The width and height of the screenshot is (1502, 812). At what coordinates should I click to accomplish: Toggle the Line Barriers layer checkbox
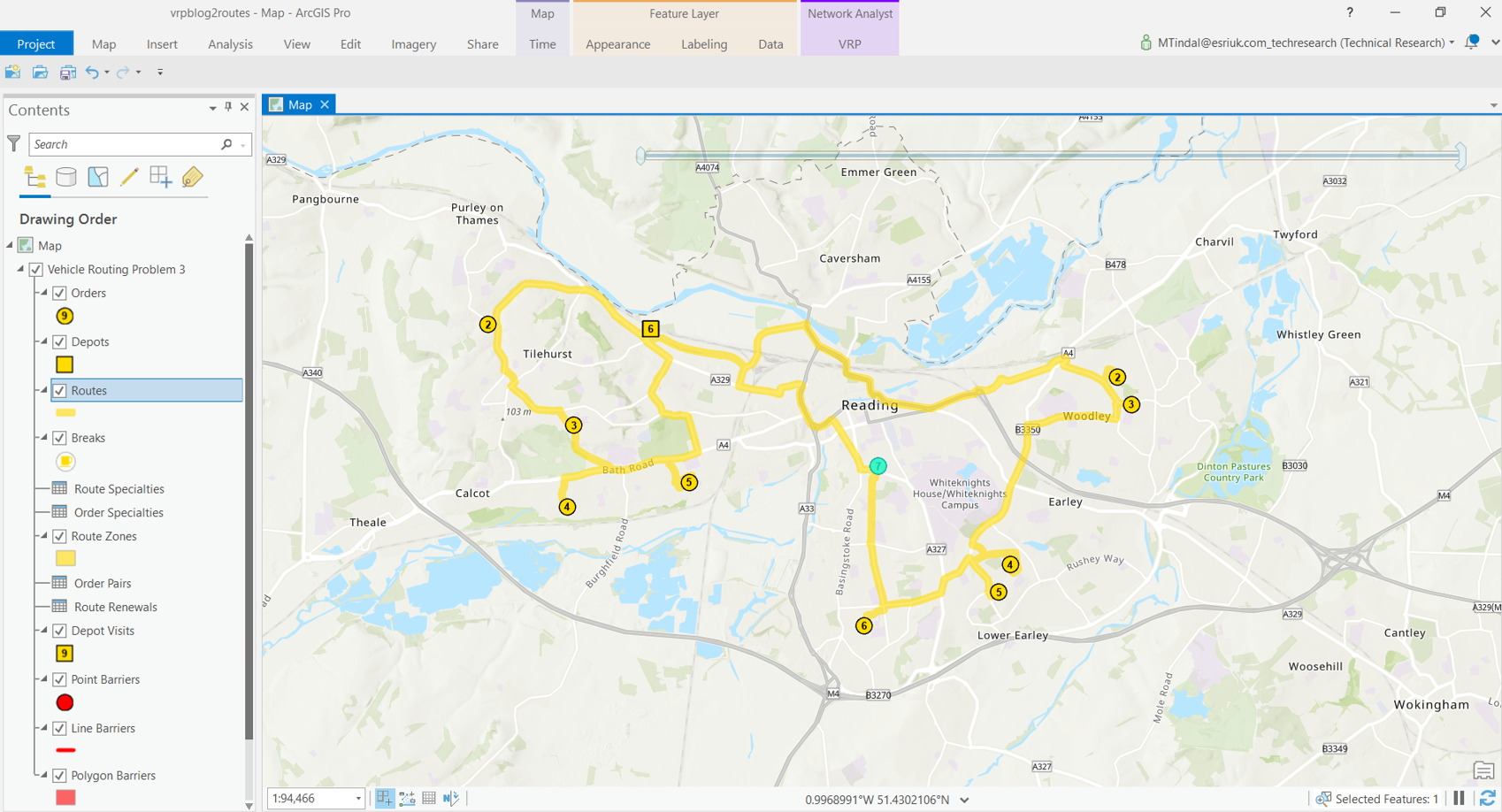click(59, 728)
